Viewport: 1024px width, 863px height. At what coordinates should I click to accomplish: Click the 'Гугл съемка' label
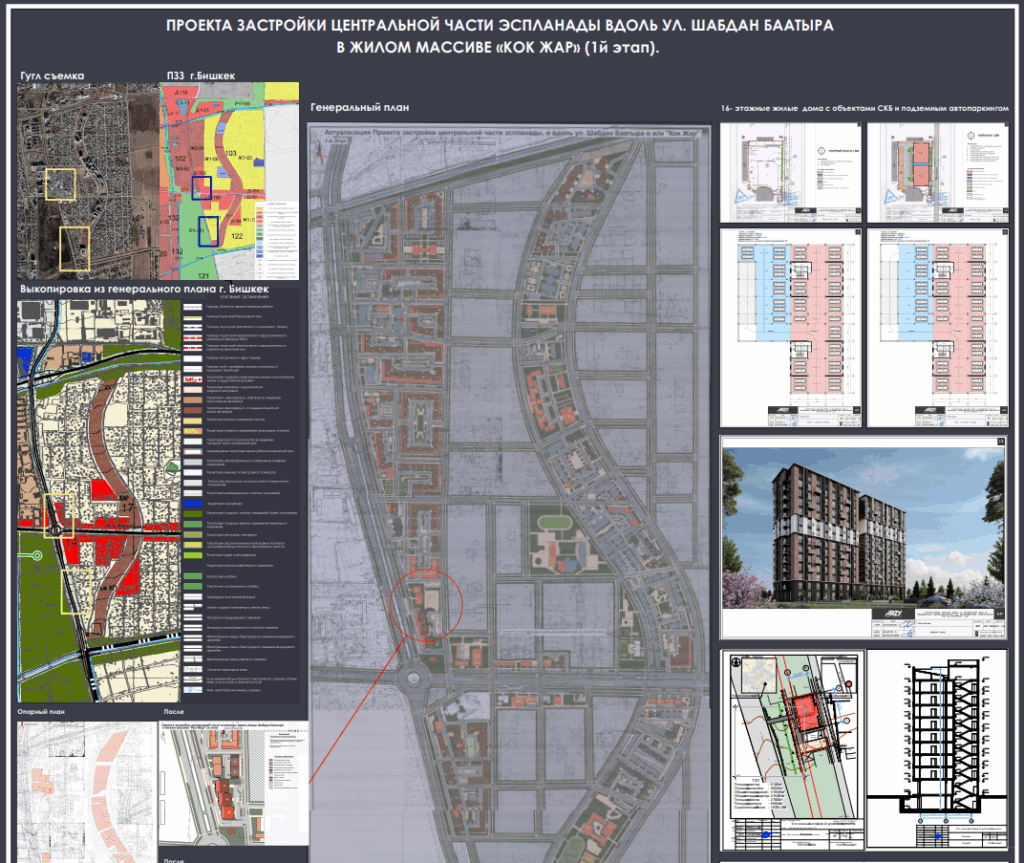52,76
